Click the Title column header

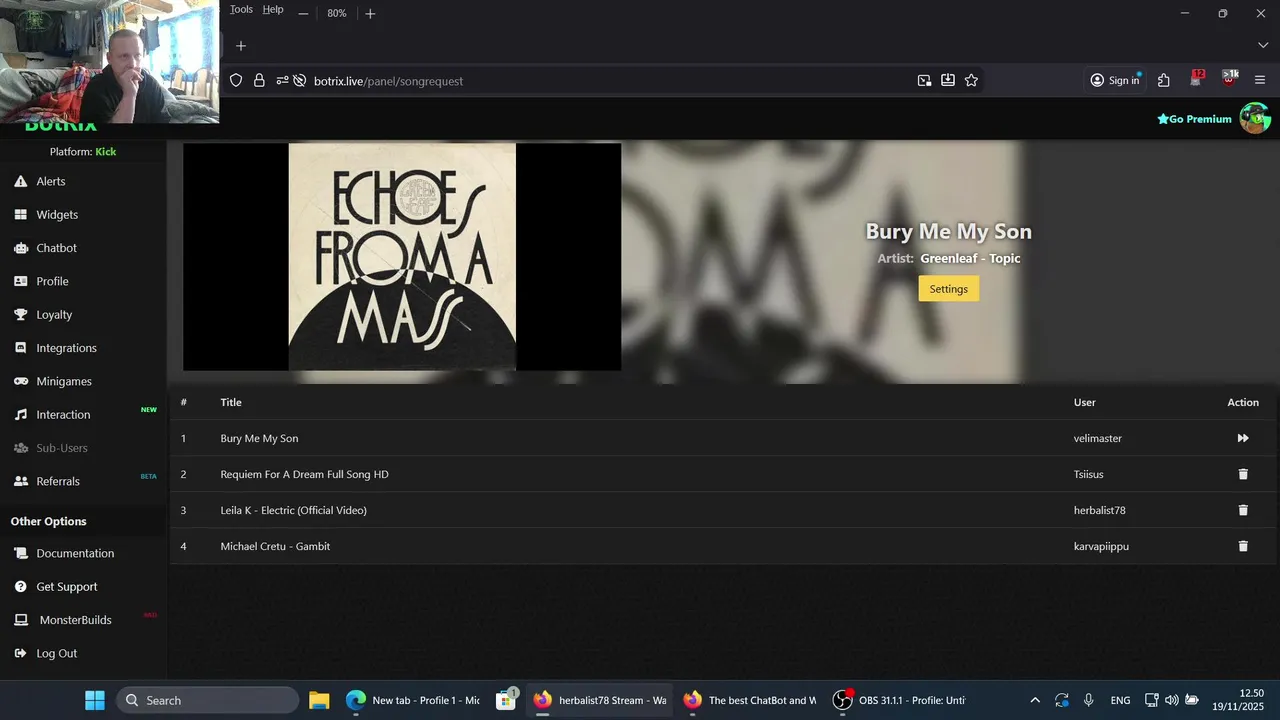231,402
